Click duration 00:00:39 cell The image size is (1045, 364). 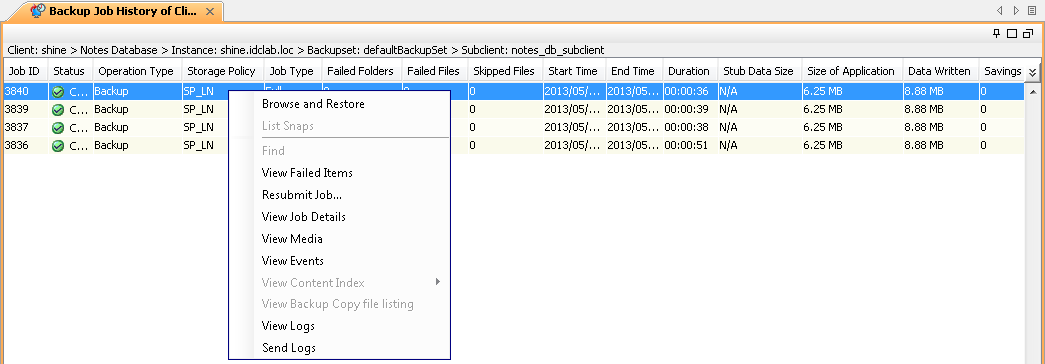point(689,109)
